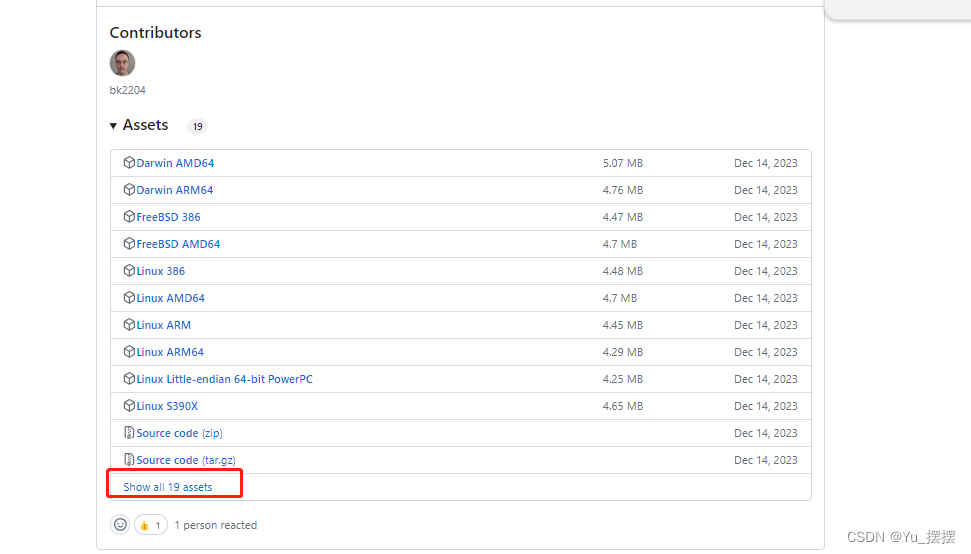Click the 4.48 MB size value
The width and height of the screenshot is (971, 554).
point(623,271)
